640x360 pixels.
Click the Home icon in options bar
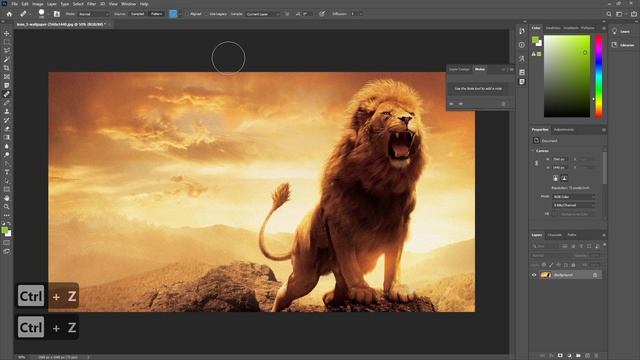pyautogui.click(x=9, y=14)
